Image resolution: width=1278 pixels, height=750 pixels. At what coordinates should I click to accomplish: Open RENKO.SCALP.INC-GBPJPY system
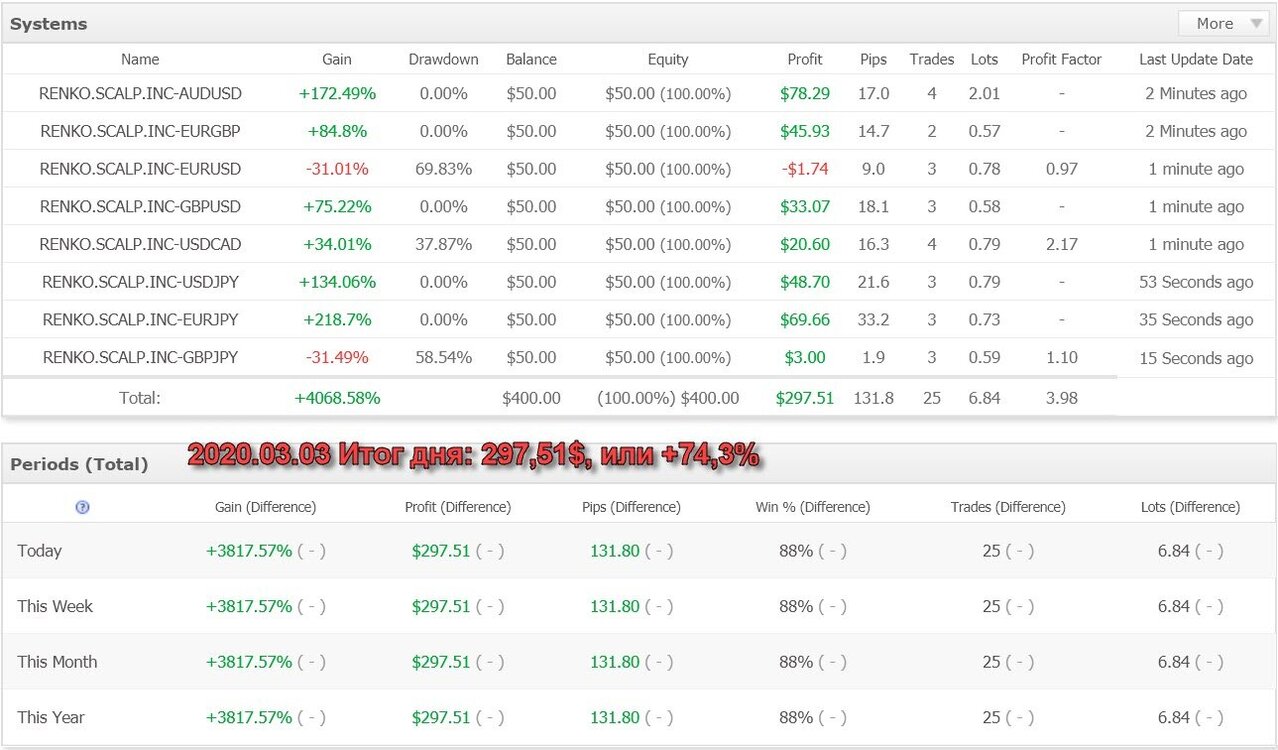140,357
